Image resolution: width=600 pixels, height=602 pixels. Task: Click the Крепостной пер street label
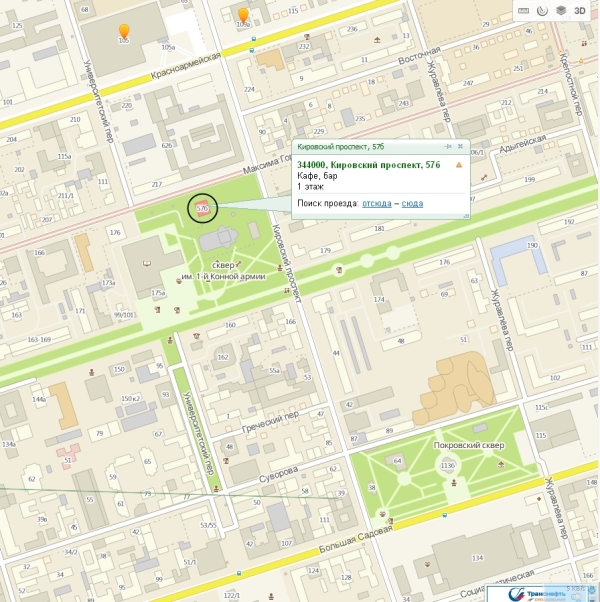pos(571,83)
